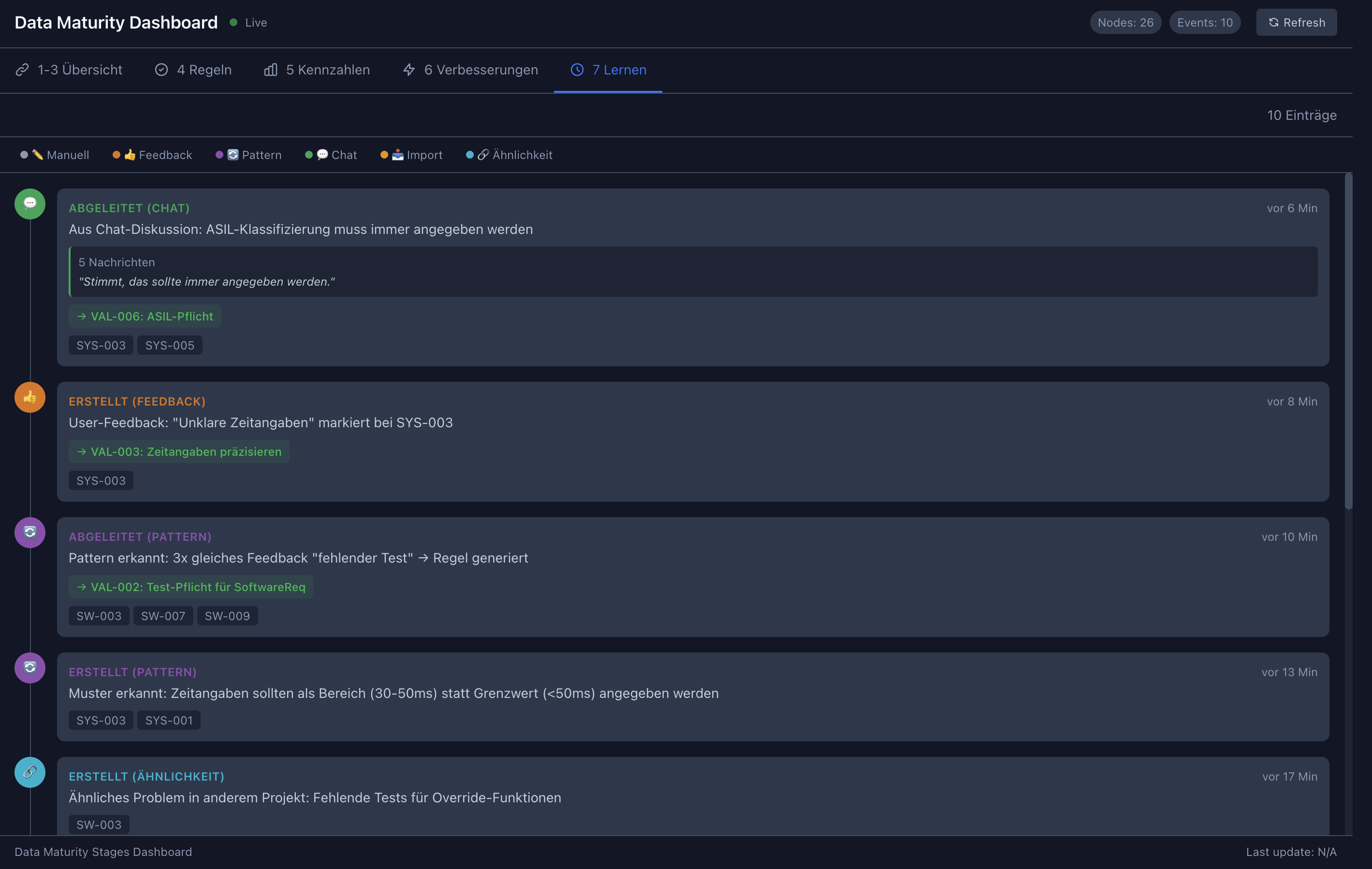The width and height of the screenshot is (1372, 869).
Task: Click the purple icon beside Erstellt (Pattern)
Action: point(29,667)
